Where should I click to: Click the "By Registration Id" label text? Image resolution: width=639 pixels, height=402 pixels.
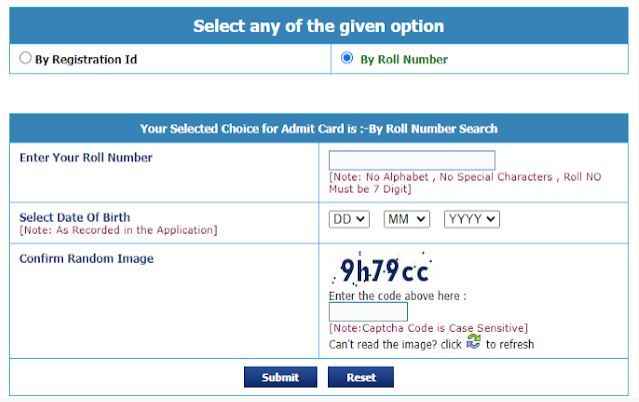tap(85, 59)
